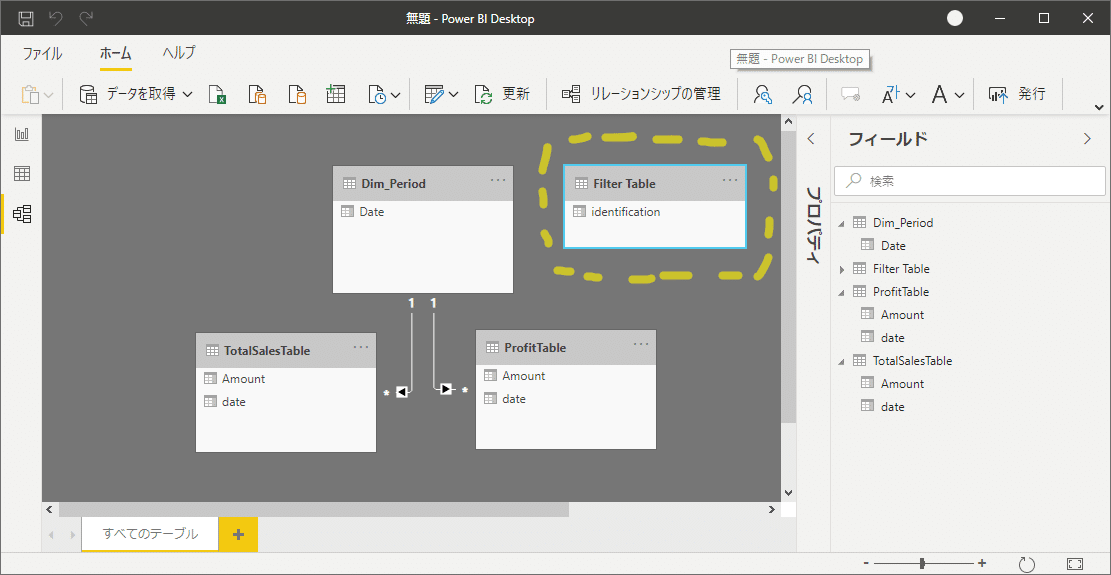The image size is (1111, 575).
Task: Click zoom out minus button
Action: point(867,563)
